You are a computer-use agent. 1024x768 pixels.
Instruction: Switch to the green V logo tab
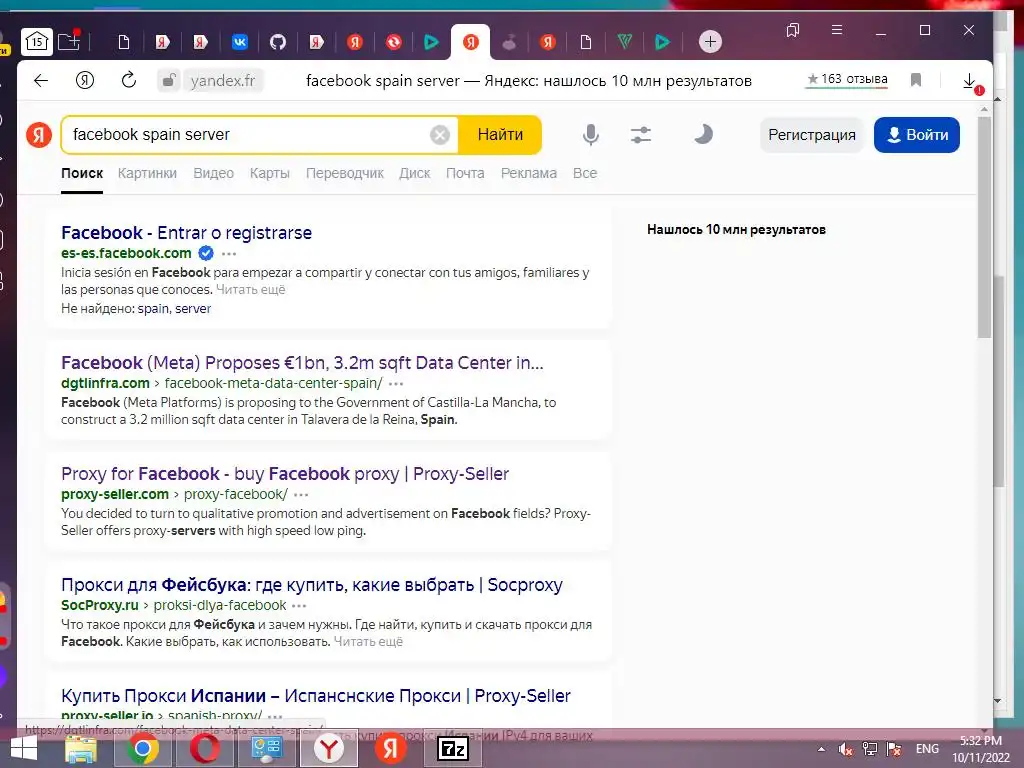pos(624,42)
